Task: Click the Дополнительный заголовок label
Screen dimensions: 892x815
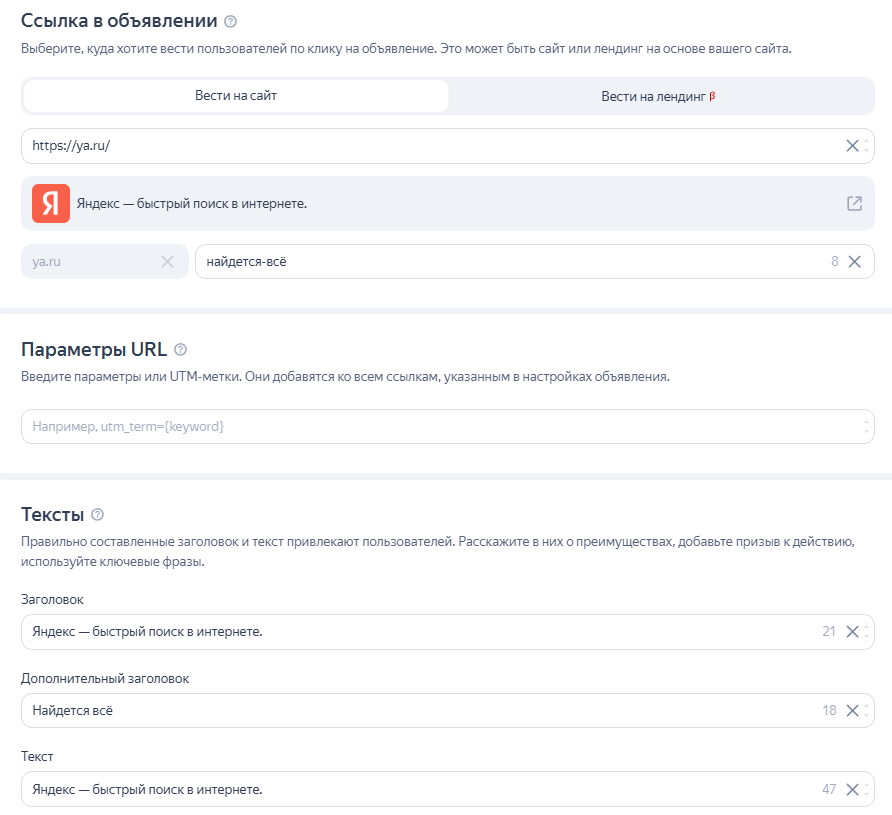Action: (105, 679)
